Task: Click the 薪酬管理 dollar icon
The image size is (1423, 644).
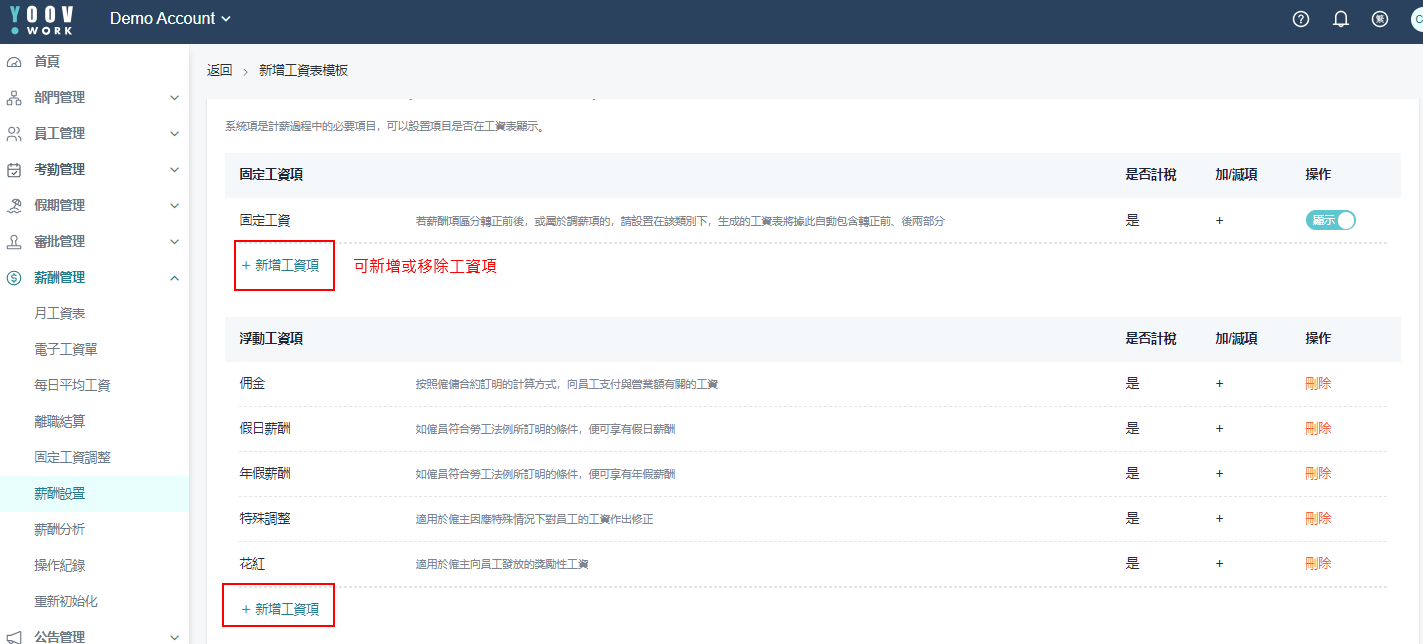Action: point(14,278)
